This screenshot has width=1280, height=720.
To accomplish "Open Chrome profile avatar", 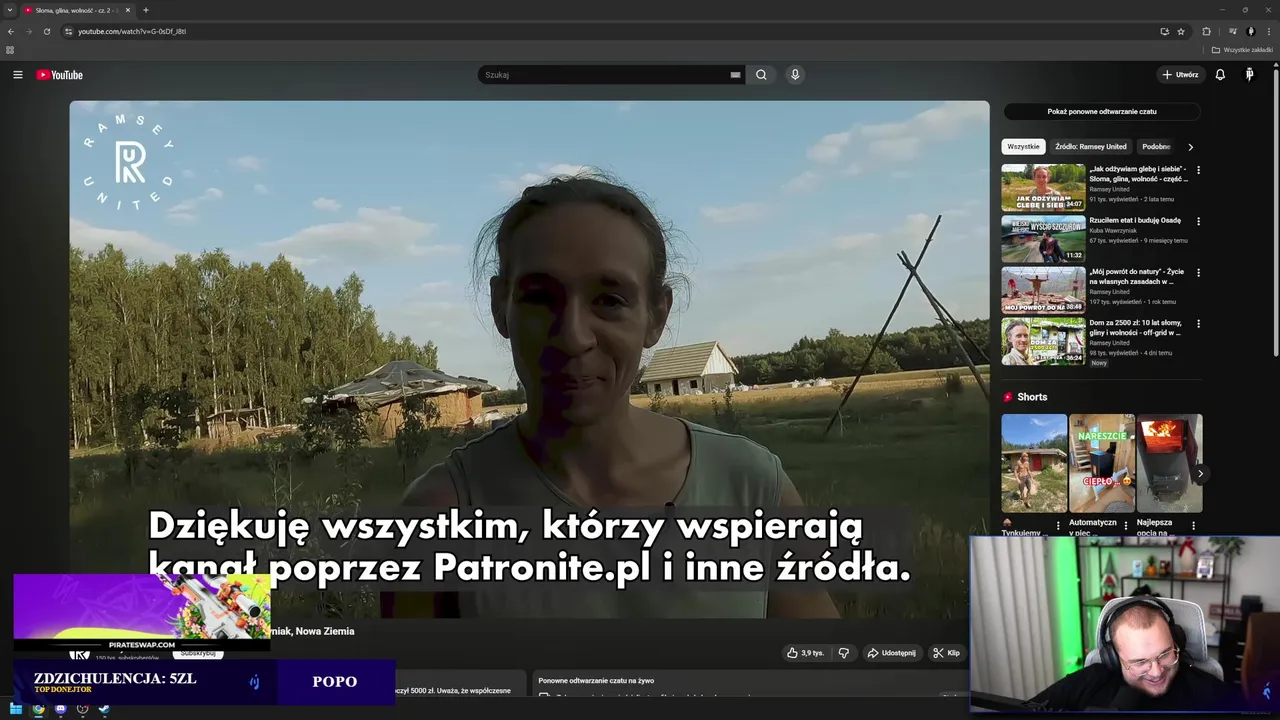I will (x=1250, y=31).
